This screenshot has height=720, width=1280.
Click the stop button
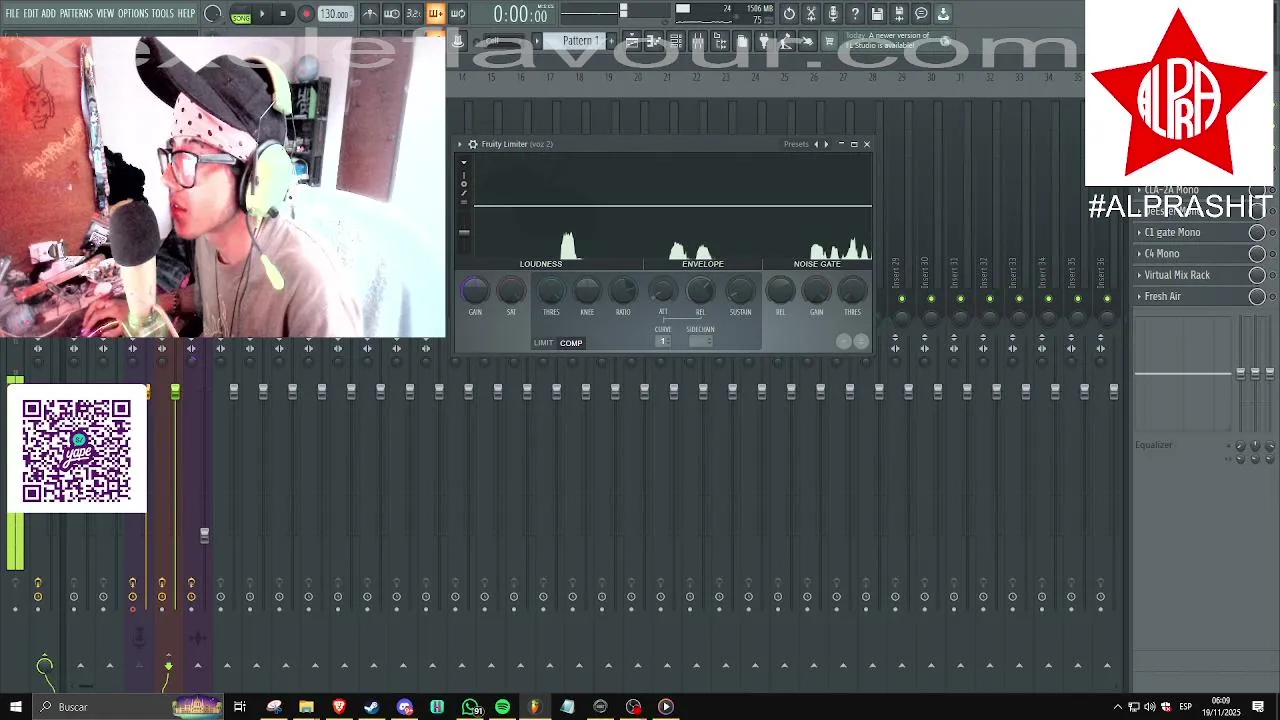coord(283,14)
